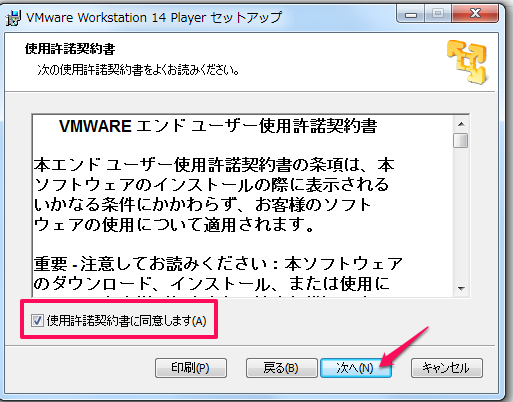This screenshot has height=402, width=513.
Task: Click the disabled maximize button in title bar
Action: pyautogui.click(x=438, y=14)
